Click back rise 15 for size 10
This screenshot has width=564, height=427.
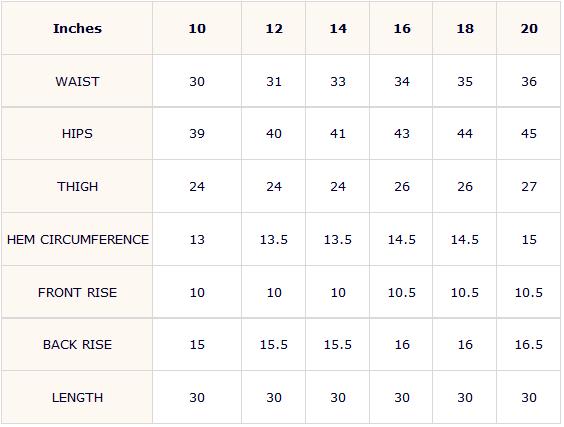pyautogui.click(x=197, y=345)
